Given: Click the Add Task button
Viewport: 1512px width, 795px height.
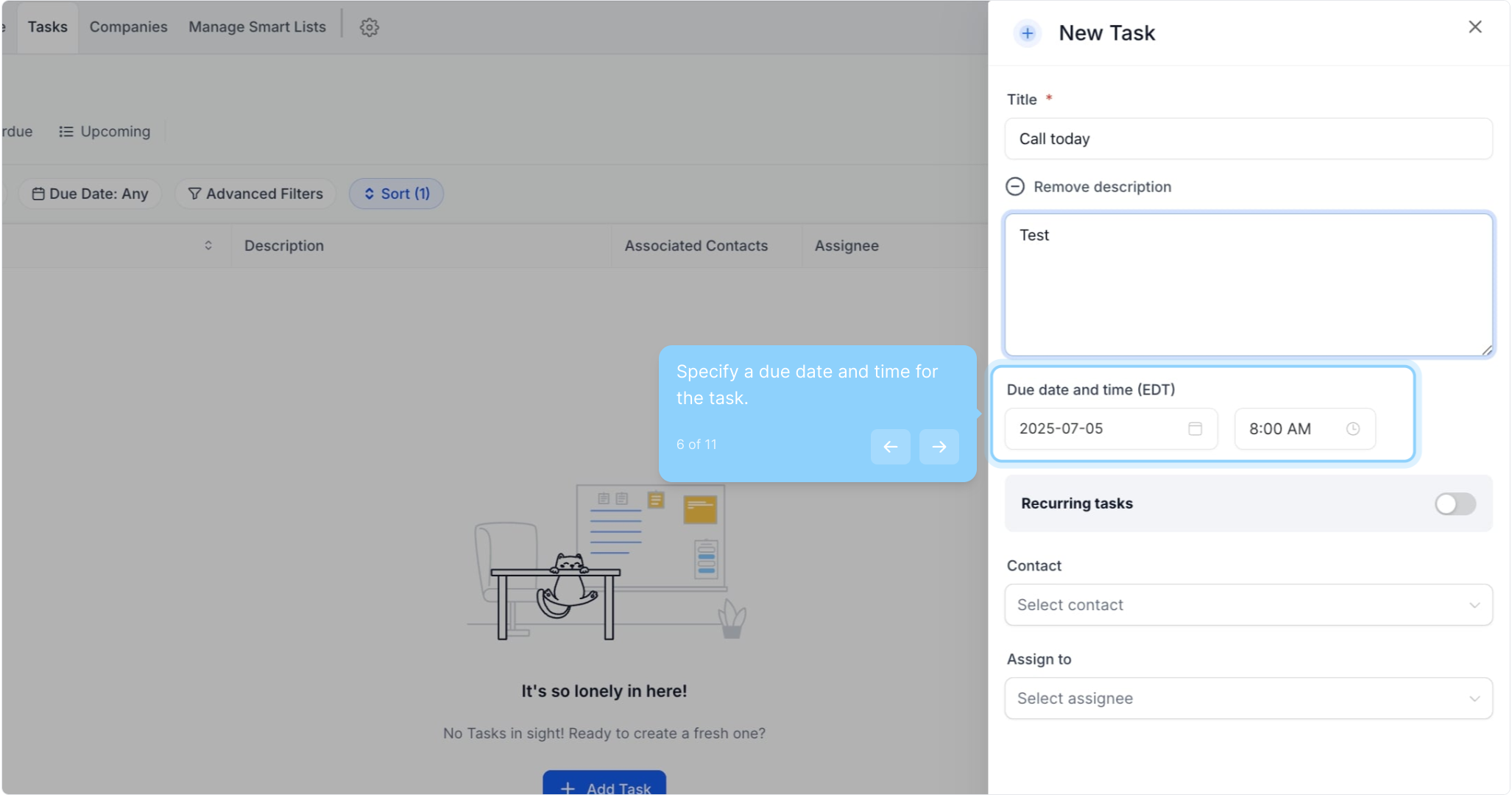Looking at the screenshot, I should pyautogui.click(x=604, y=785).
